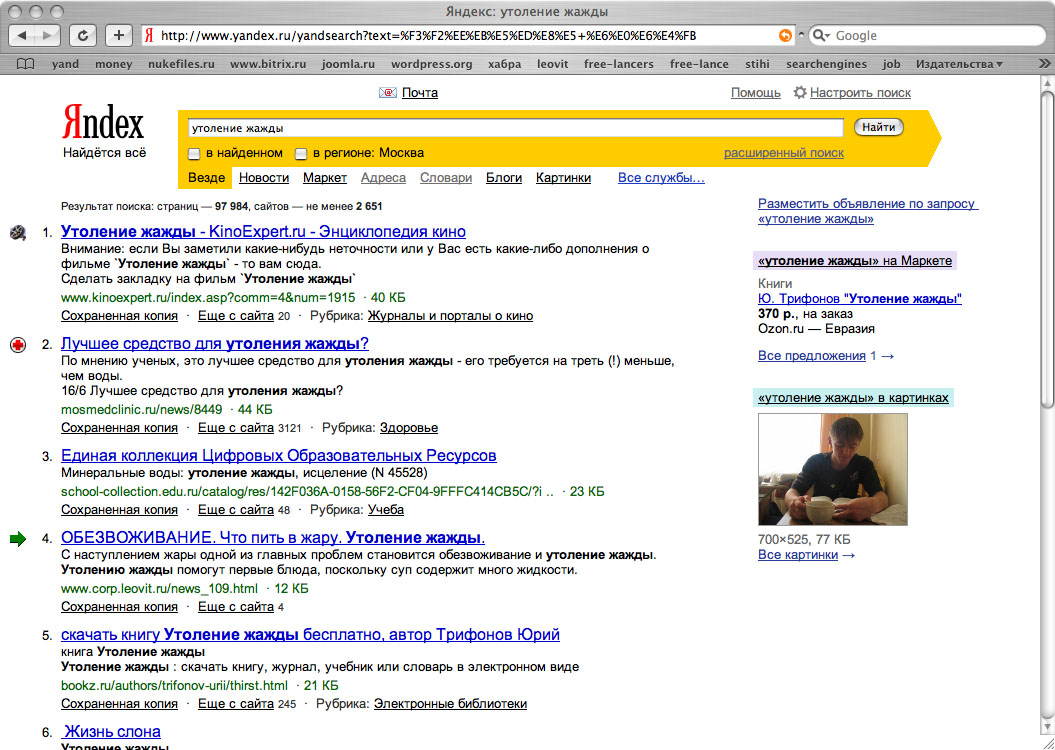Viewport: 1055px width, 750px height.
Task: Click the www.corp.leovit.ru/news_109.html URL text
Action: 159,589
